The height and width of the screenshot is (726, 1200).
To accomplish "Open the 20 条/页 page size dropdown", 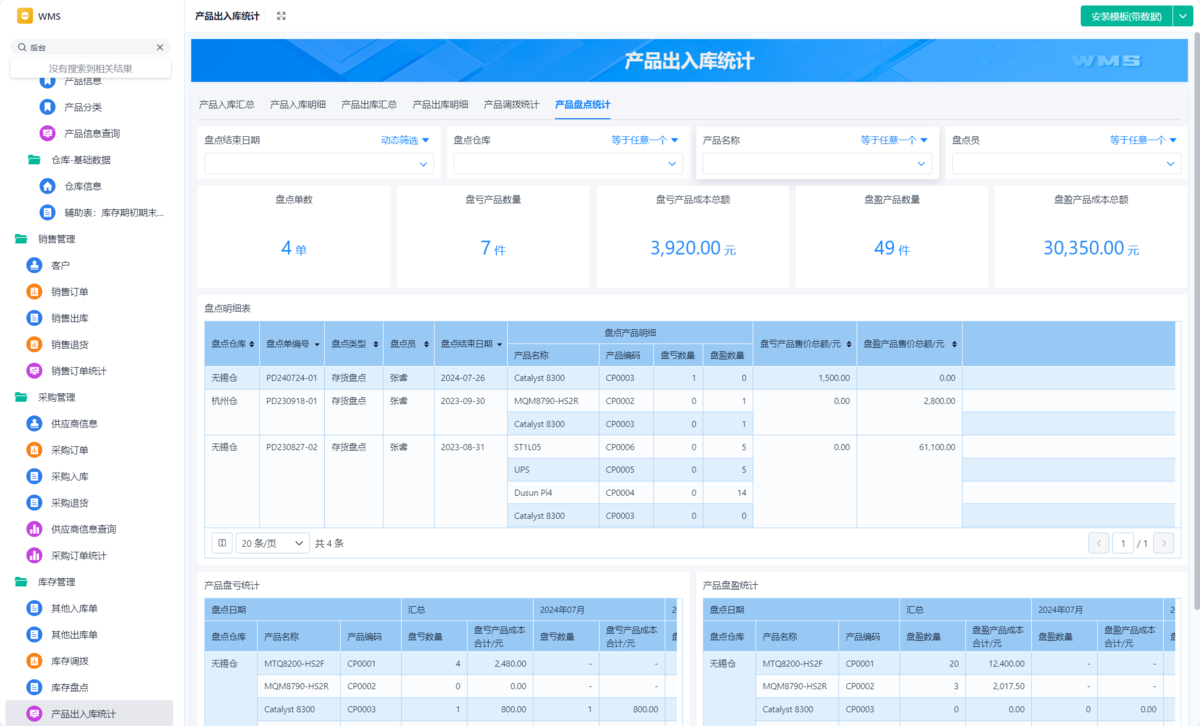I will [273, 543].
